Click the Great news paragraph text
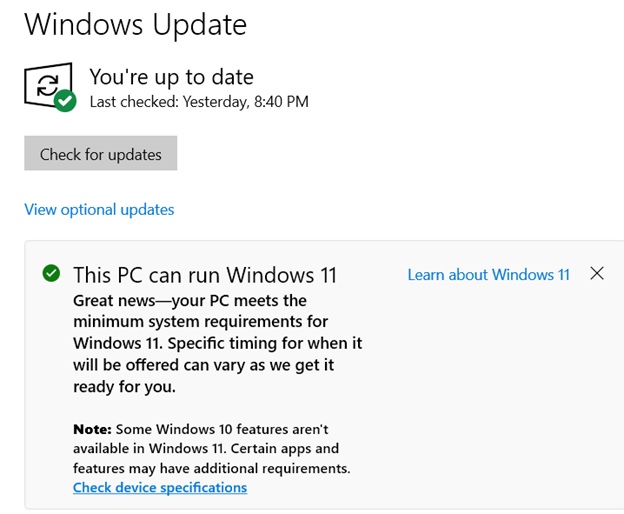The image size is (624, 514). point(218,343)
